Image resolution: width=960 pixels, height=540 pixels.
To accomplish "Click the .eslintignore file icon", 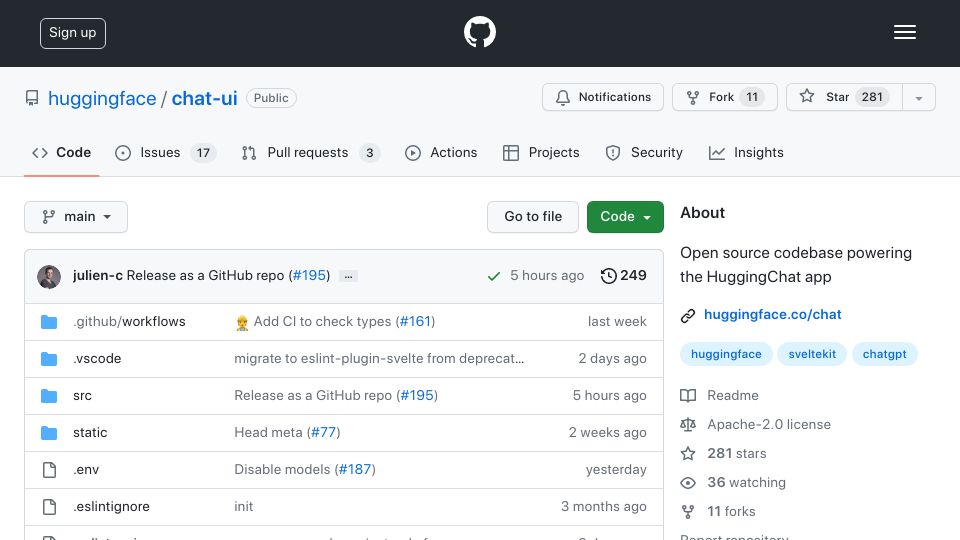I will [x=49, y=507].
